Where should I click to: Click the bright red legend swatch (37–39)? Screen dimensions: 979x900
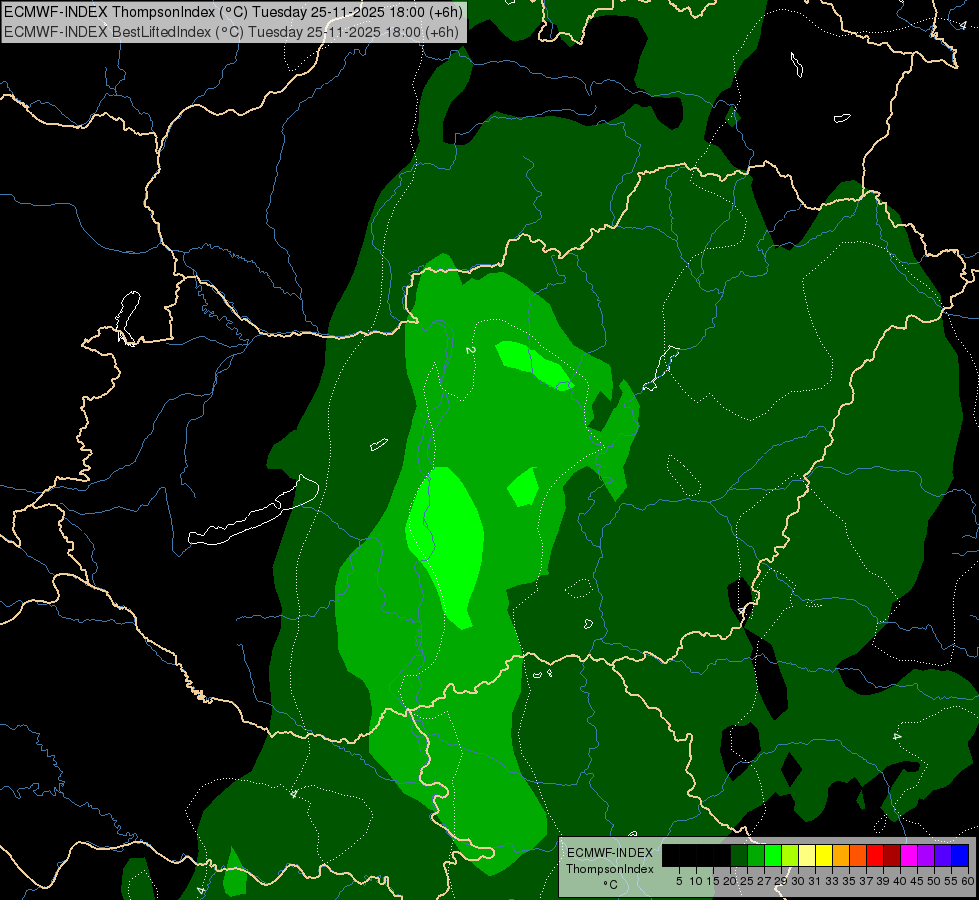(x=875, y=855)
